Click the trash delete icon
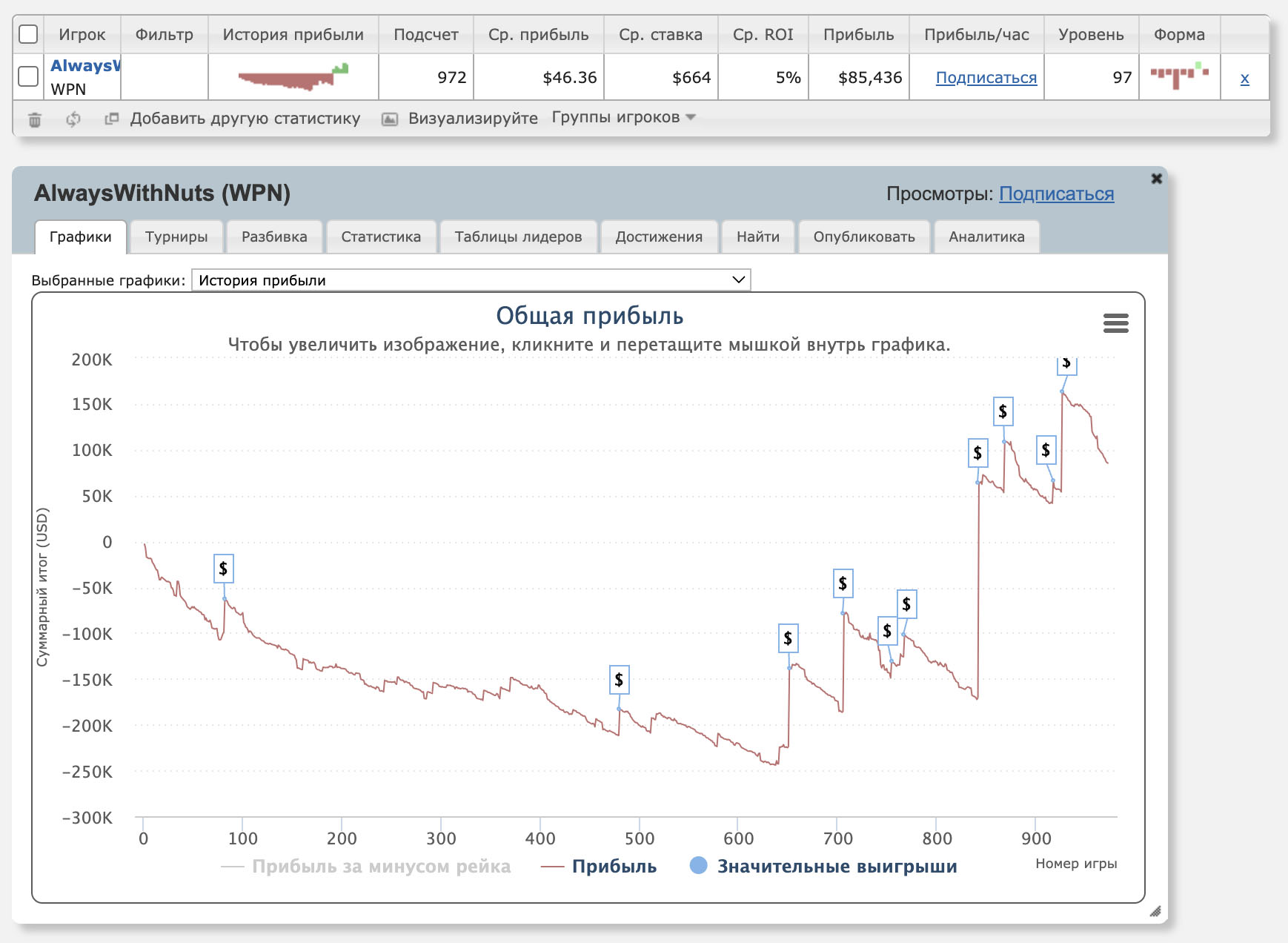Screen dimensions: 1288x943 (35, 119)
